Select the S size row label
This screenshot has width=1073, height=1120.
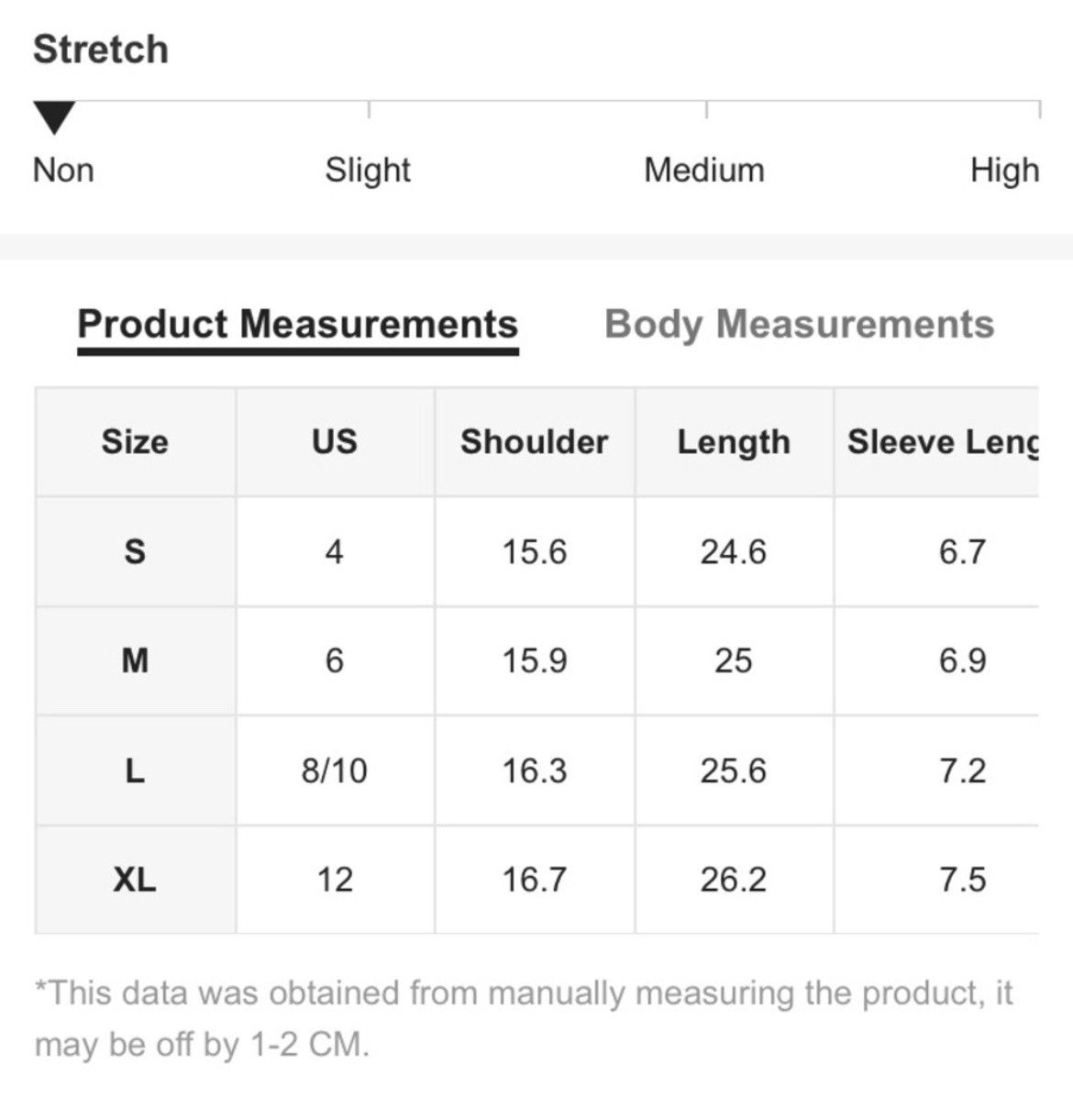135,551
